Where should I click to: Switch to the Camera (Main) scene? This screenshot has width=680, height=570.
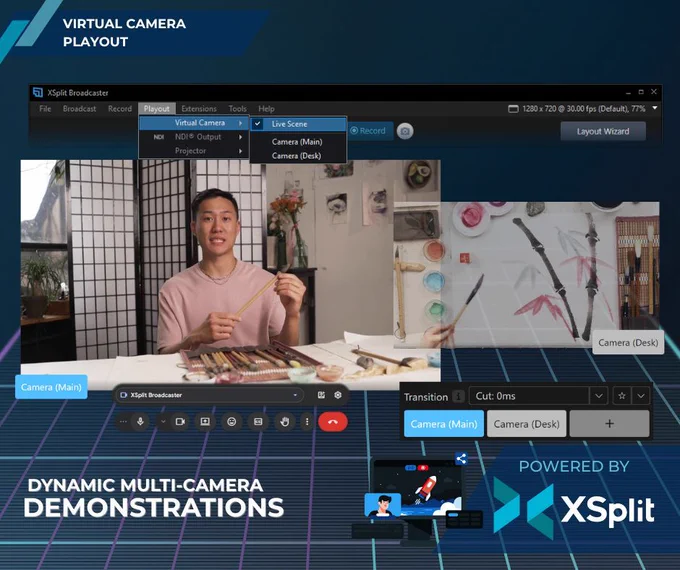point(444,424)
